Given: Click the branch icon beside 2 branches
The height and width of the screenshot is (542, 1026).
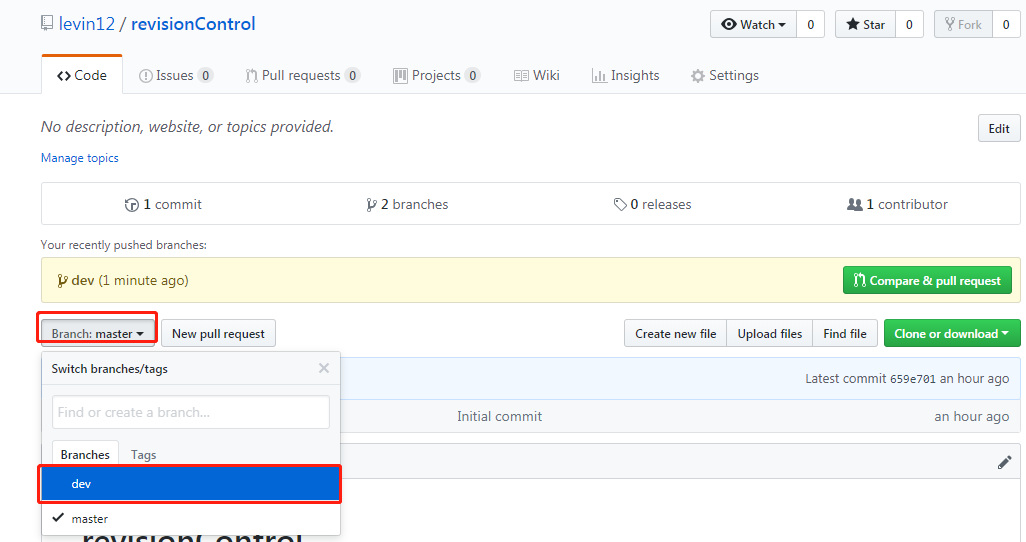Looking at the screenshot, I should point(371,205).
